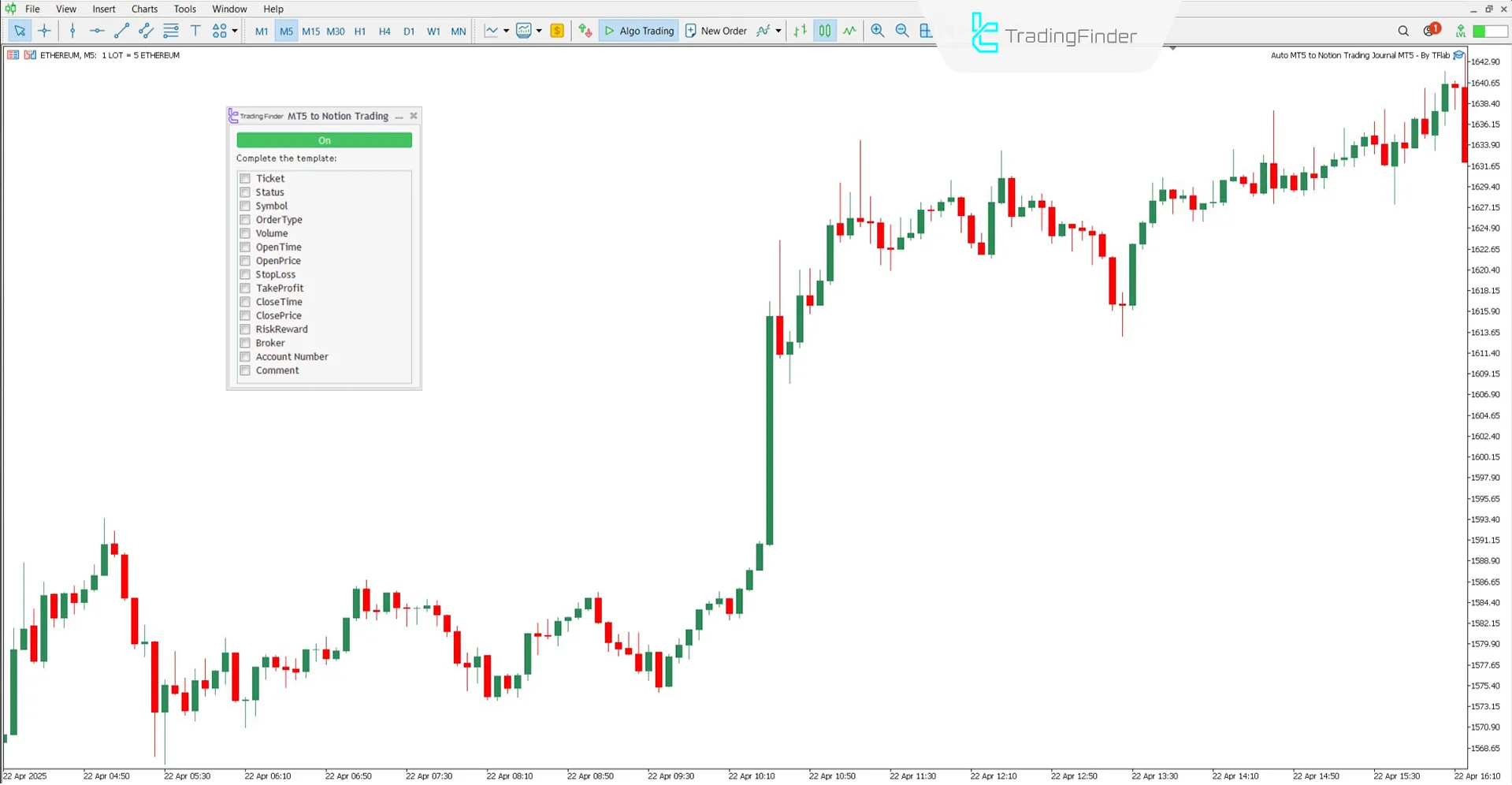
Task: Select the Crosshair tool
Action: (x=44, y=31)
